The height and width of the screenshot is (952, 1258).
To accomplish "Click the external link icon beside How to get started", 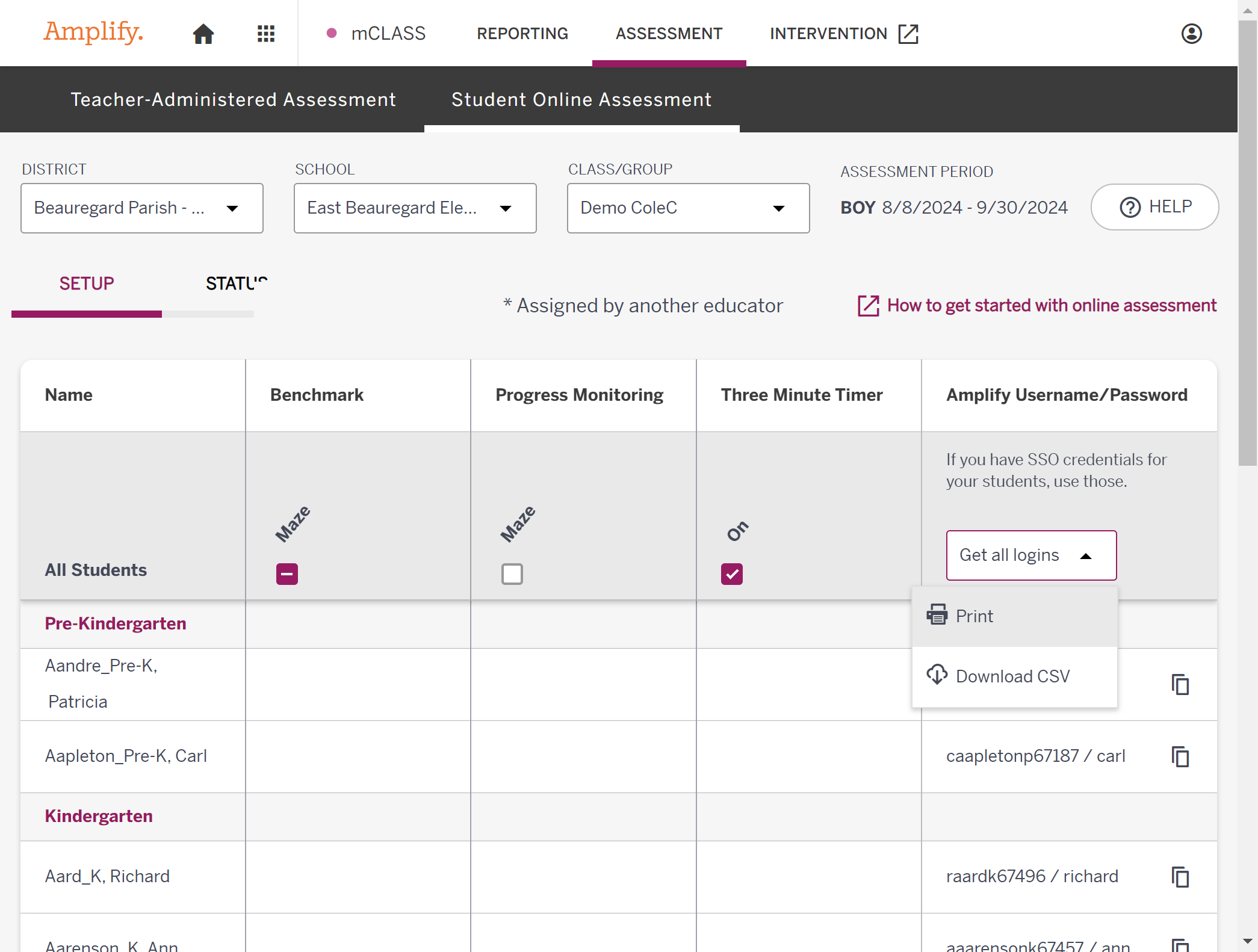I will coord(868,306).
